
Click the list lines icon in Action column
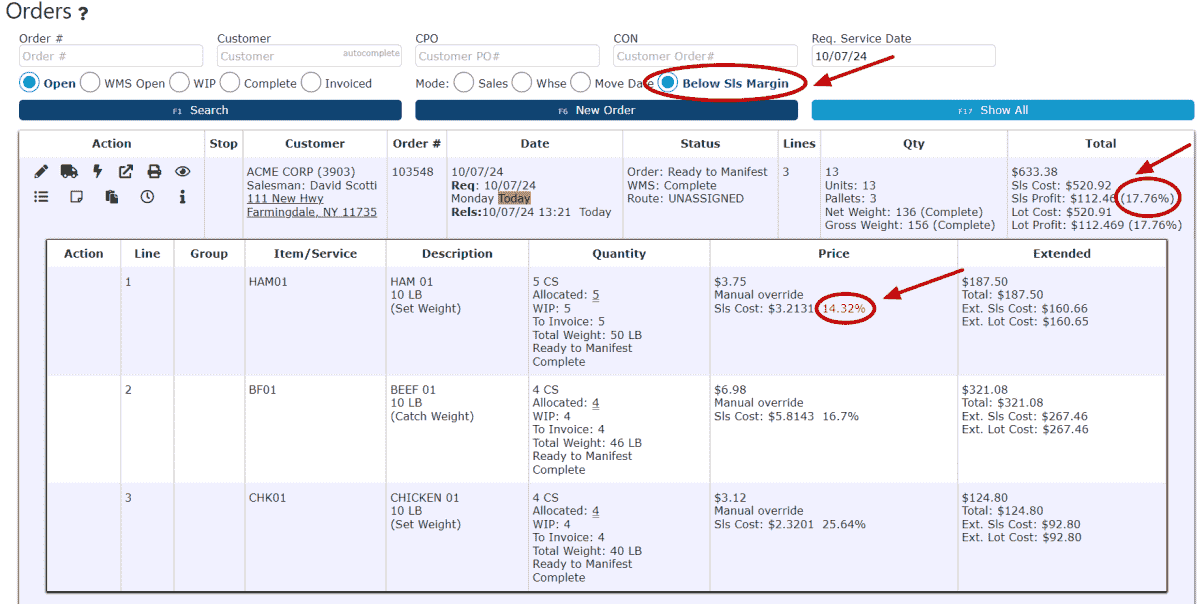[41, 197]
